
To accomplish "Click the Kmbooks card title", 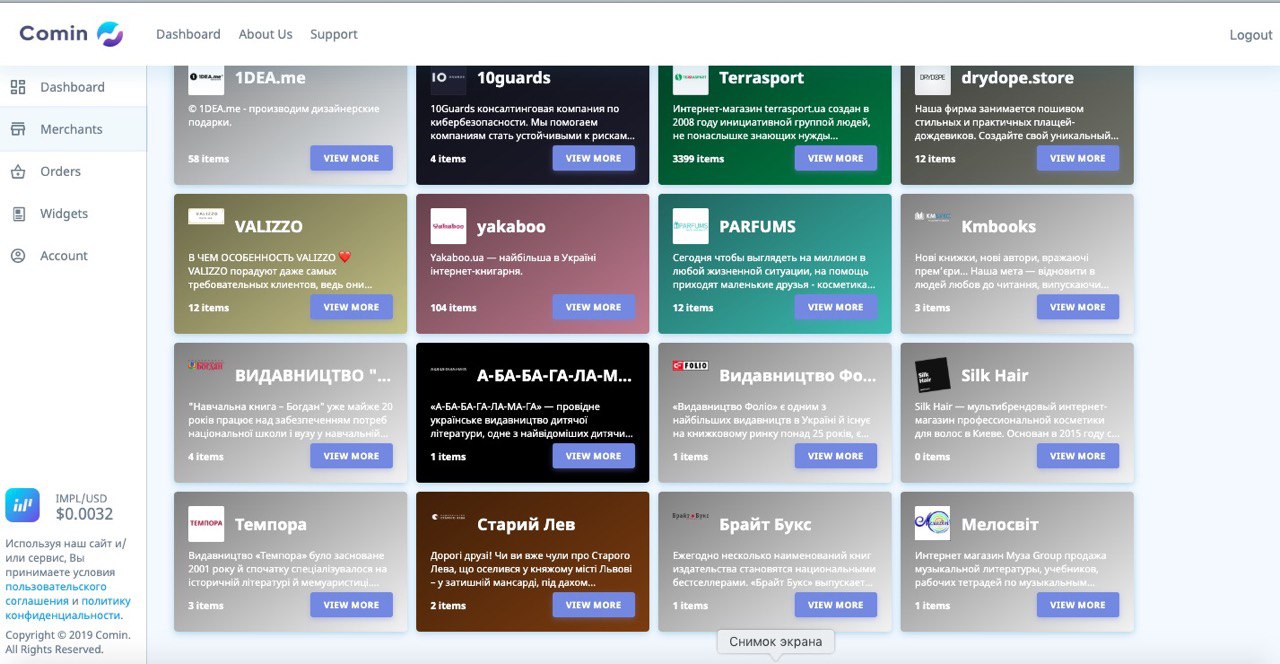I will coord(998,226).
